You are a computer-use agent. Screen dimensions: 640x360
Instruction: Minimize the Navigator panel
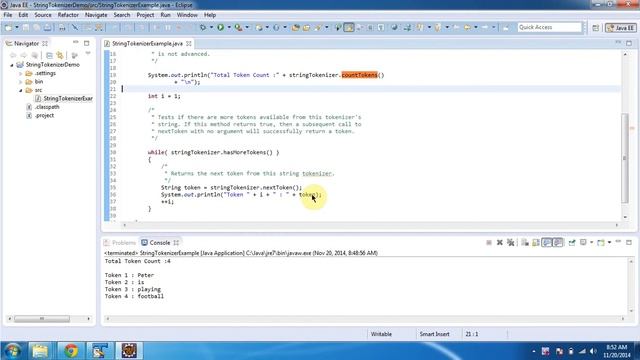point(76,42)
